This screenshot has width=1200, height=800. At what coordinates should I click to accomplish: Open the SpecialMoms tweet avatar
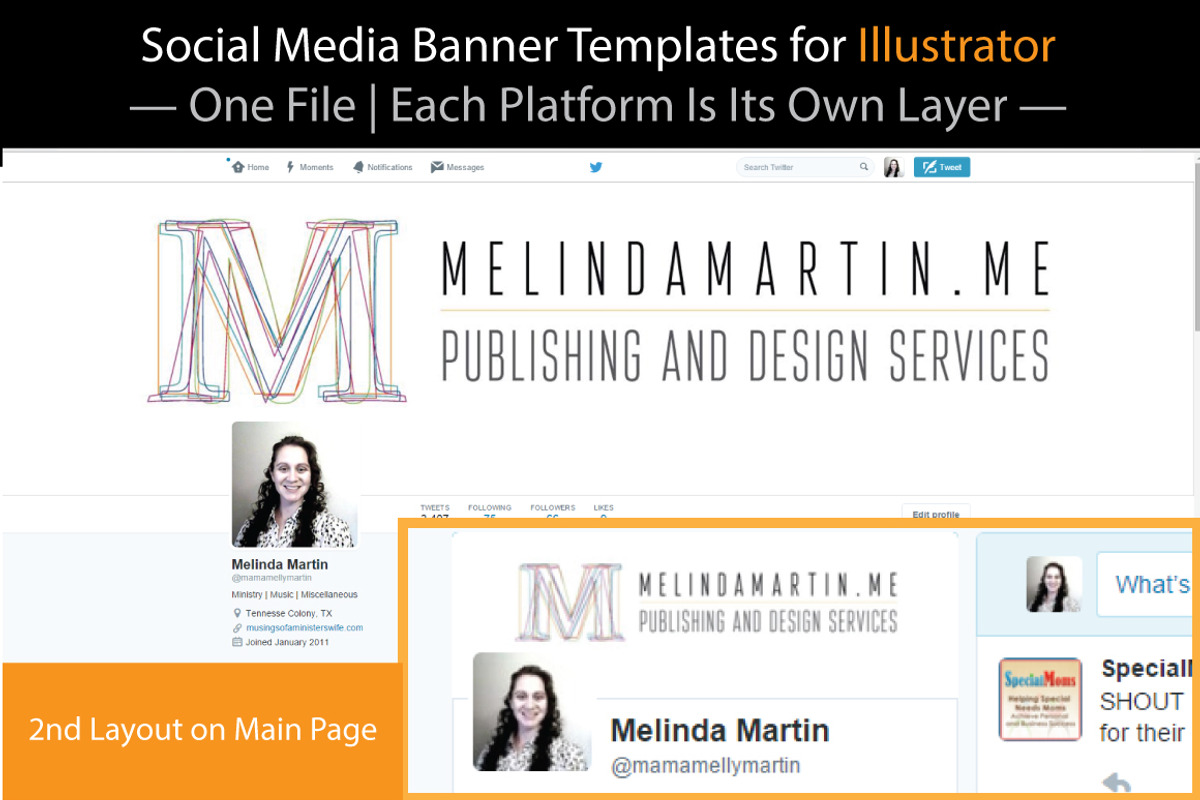tap(1040, 699)
